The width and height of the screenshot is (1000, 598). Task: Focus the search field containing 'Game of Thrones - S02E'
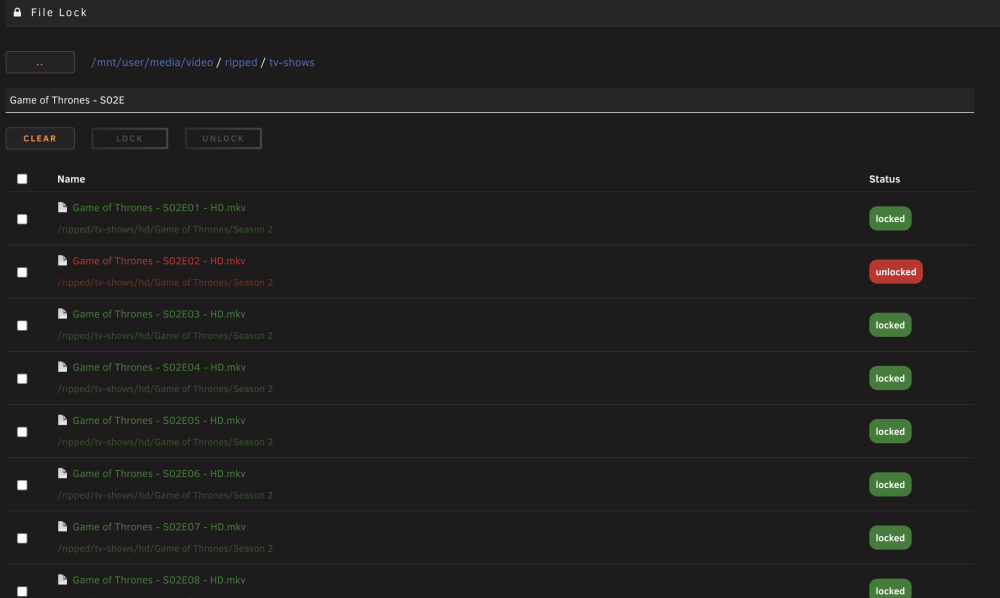pos(490,100)
